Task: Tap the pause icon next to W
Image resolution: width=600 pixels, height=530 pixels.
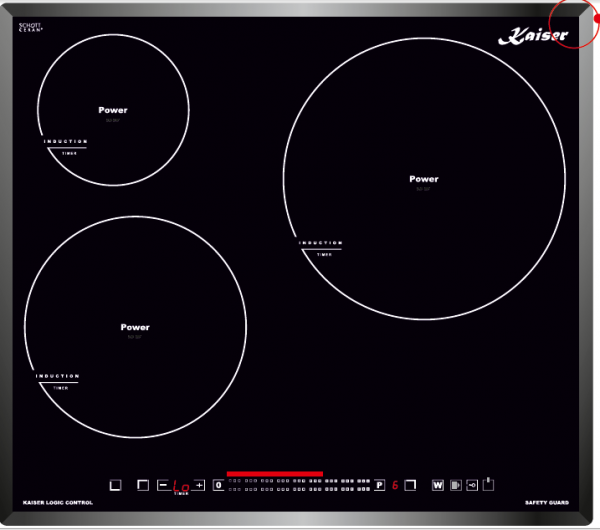Action: coord(455,485)
